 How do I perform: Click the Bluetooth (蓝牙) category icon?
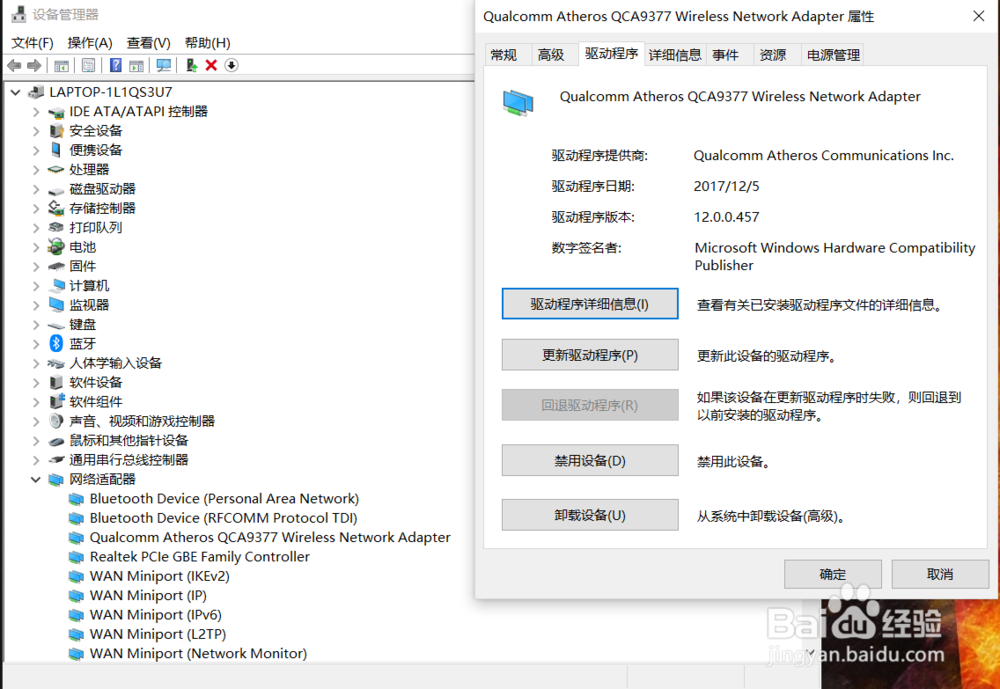pos(56,343)
